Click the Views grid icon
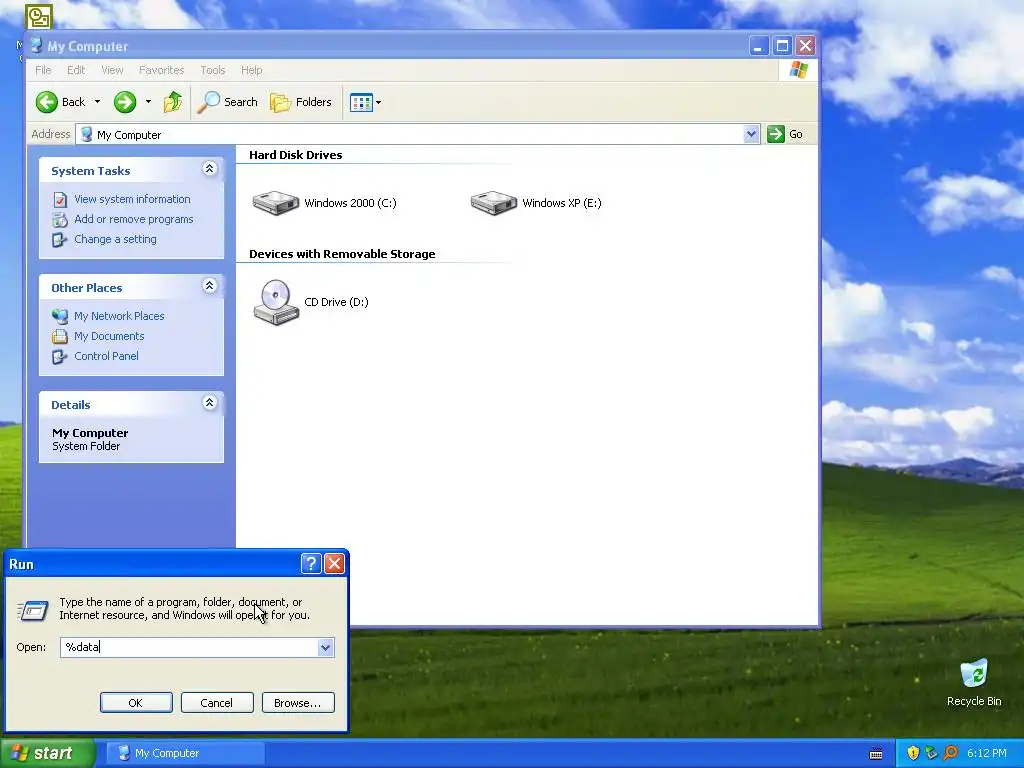The width and height of the screenshot is (1024, 768). click(360, 103)
